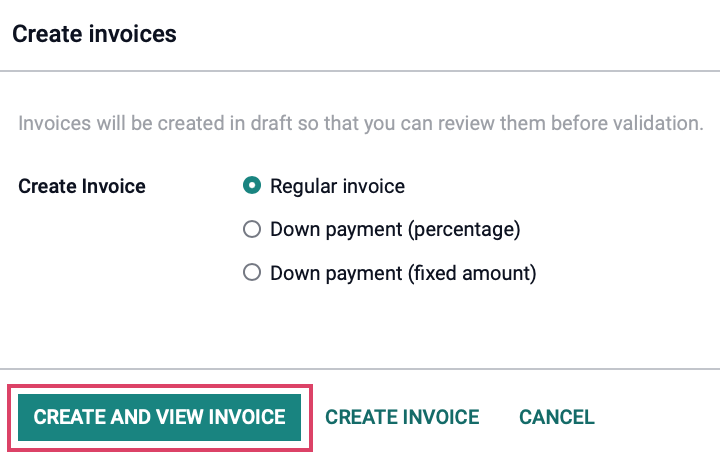Pick the Down payment (fixed amount) radio circle
The width and height of the screenshot is (720, 468).
click(252, 272)
